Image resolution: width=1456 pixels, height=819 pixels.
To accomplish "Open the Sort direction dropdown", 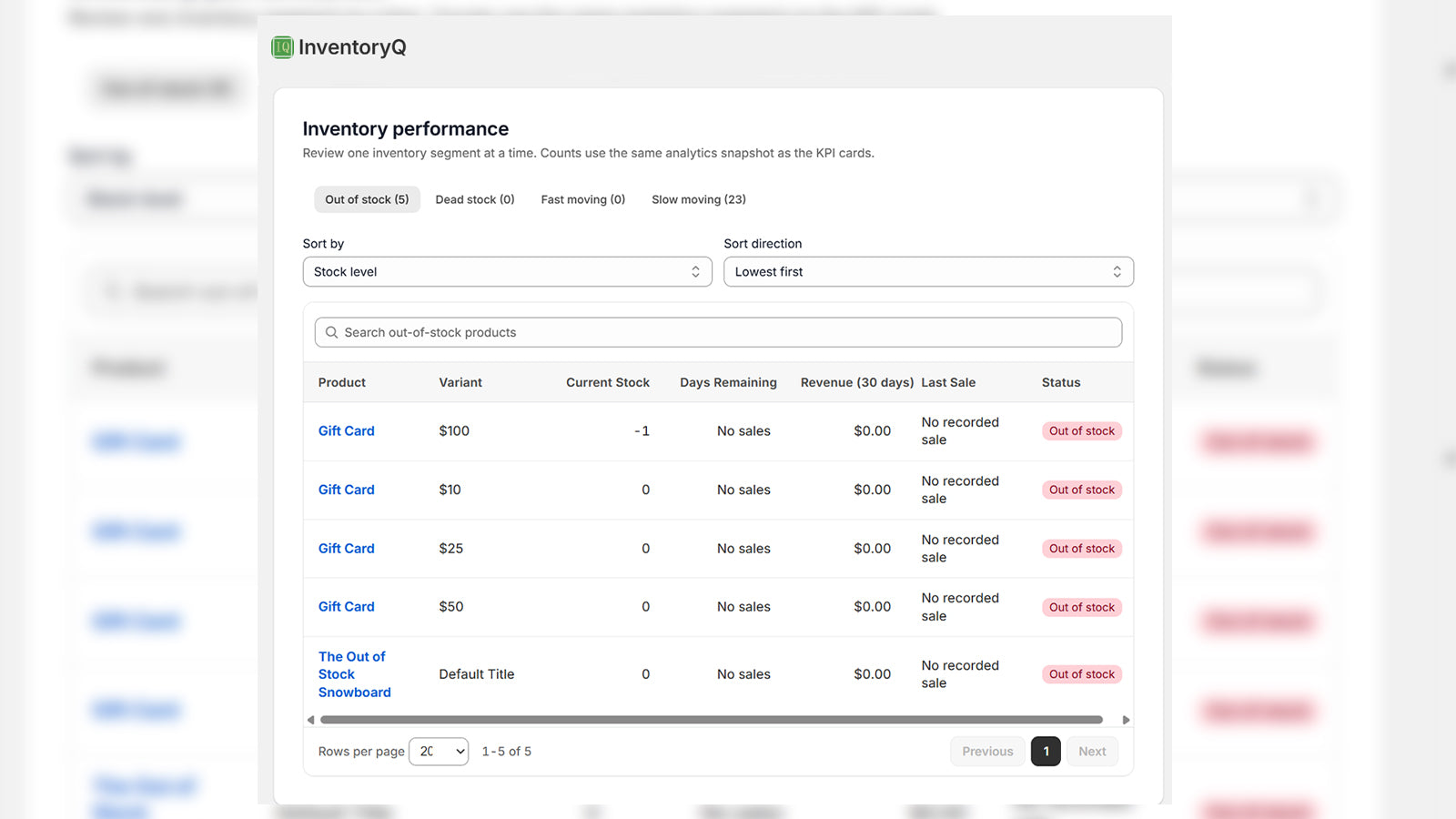I will click(x=928, y=271).
